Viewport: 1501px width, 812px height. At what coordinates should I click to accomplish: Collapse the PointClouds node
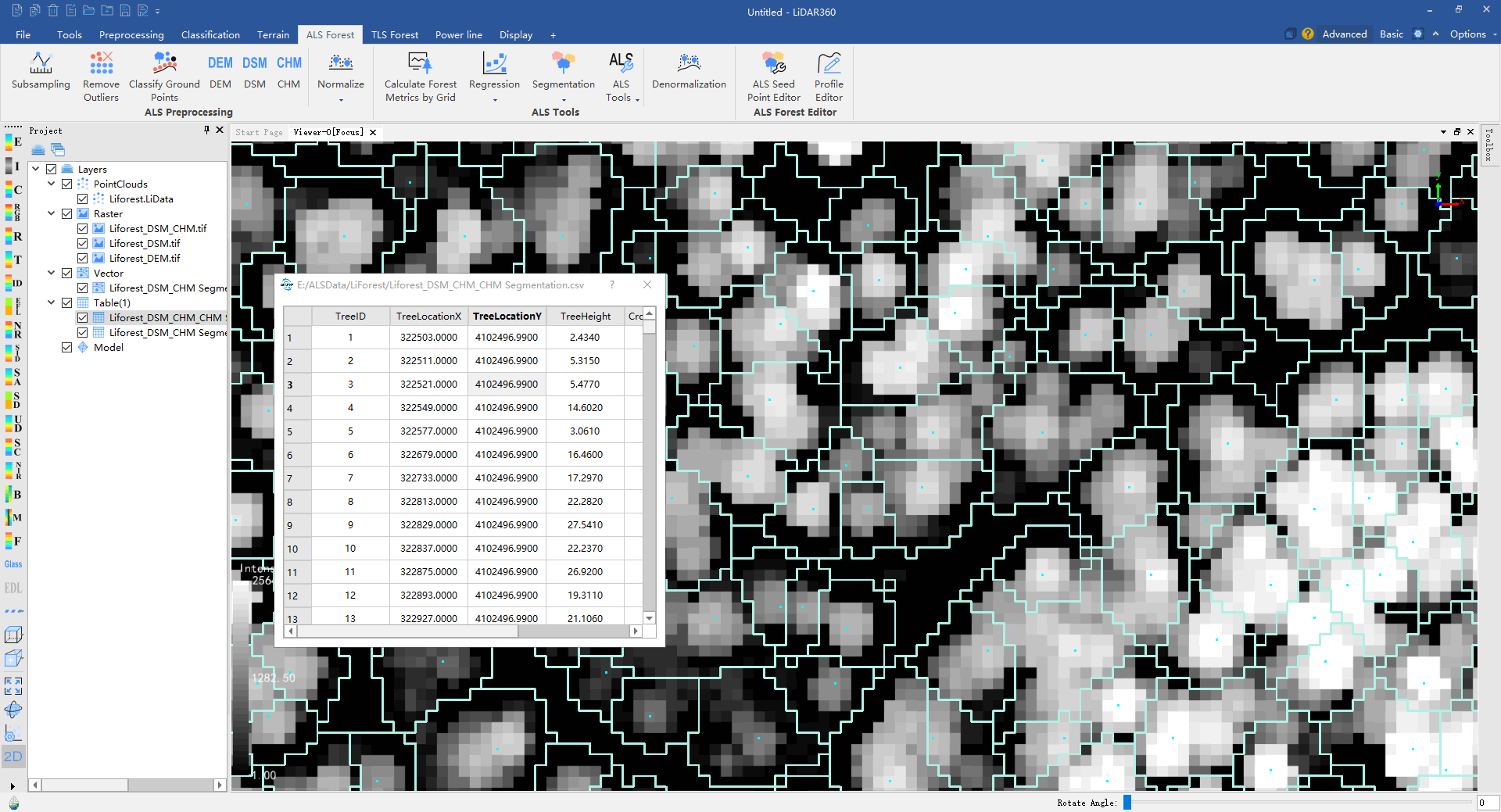(x=52, y=184)
